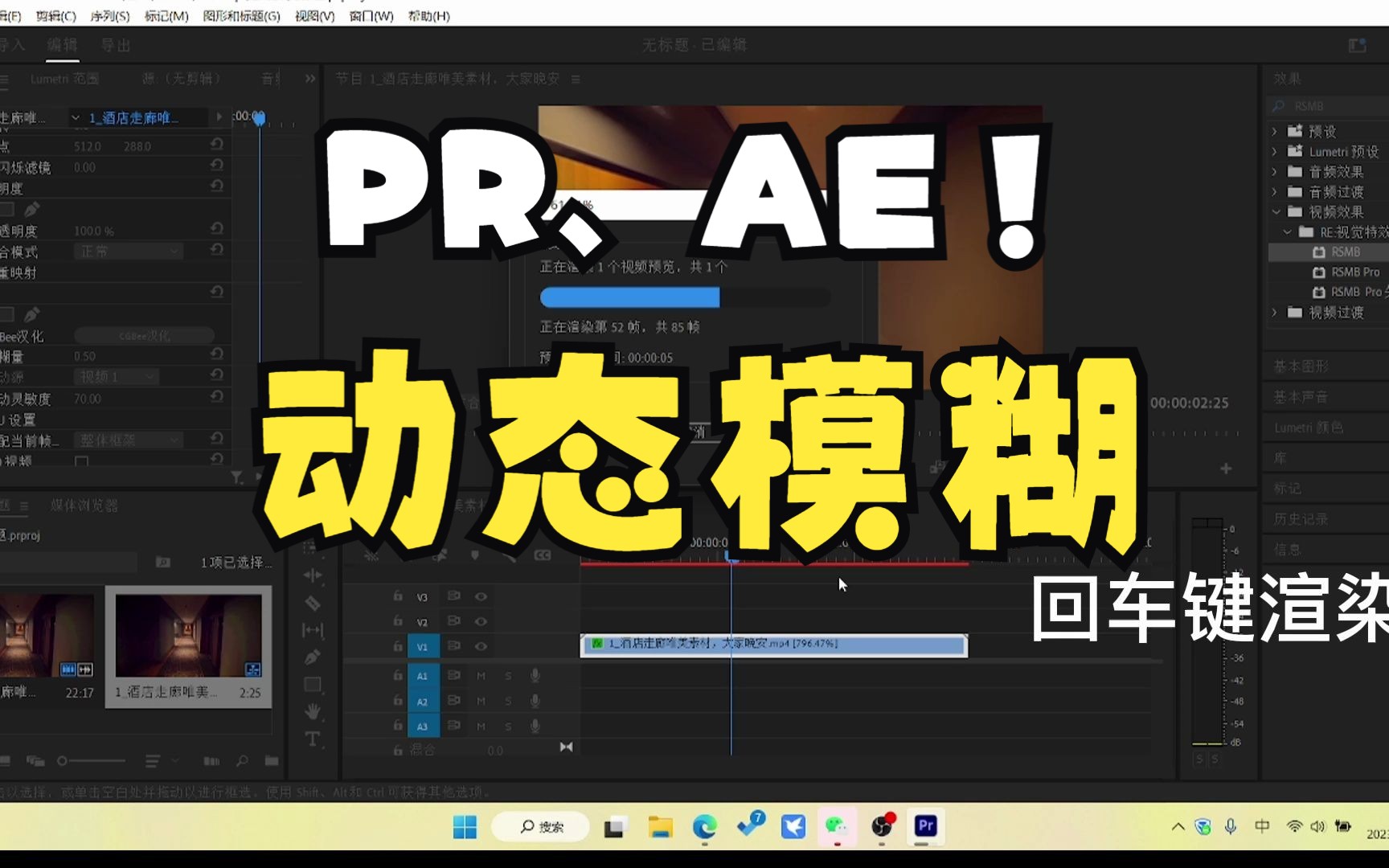
Task: Toggle V1 track targeting button
Action: [x=422, y=646]
